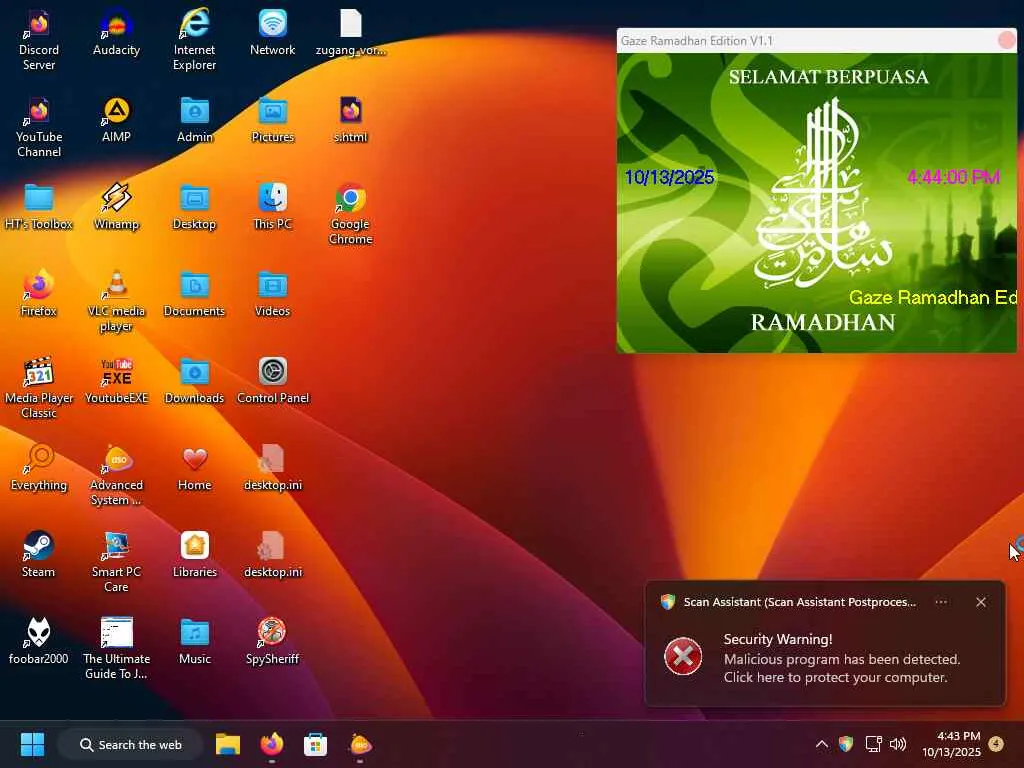The image size is (1024, 768).
Task: Close the Gaze Ramadhan Edition window
Action: coord(1006,40)
